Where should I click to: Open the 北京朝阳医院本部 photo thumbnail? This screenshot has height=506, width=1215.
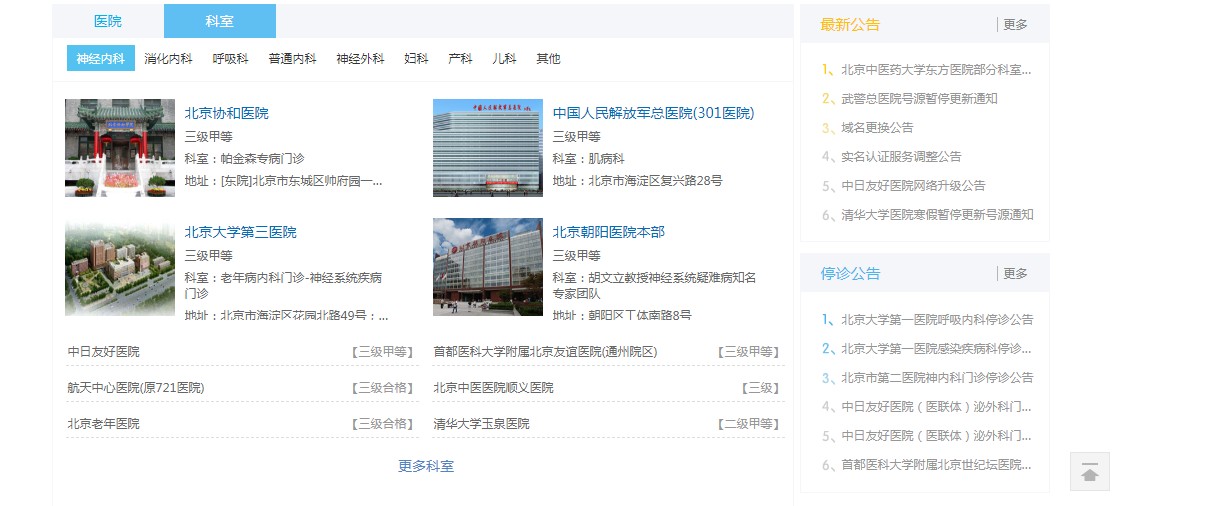click(x=488, y=267)
